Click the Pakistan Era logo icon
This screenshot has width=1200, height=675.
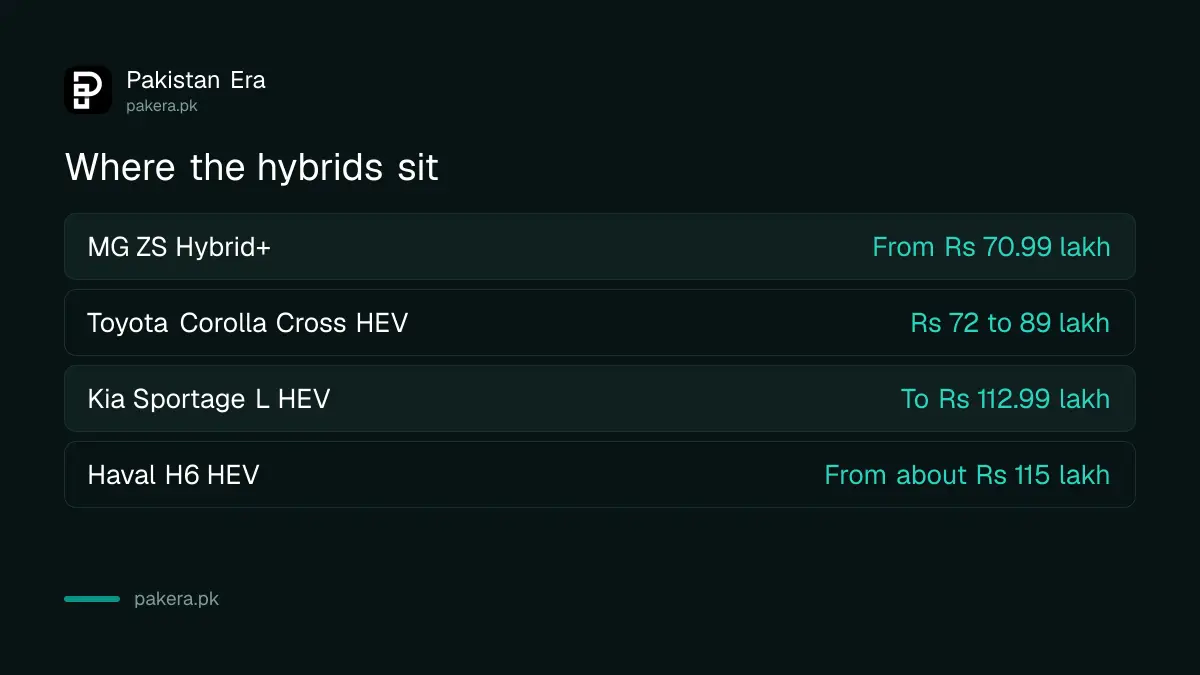point(88,90)
